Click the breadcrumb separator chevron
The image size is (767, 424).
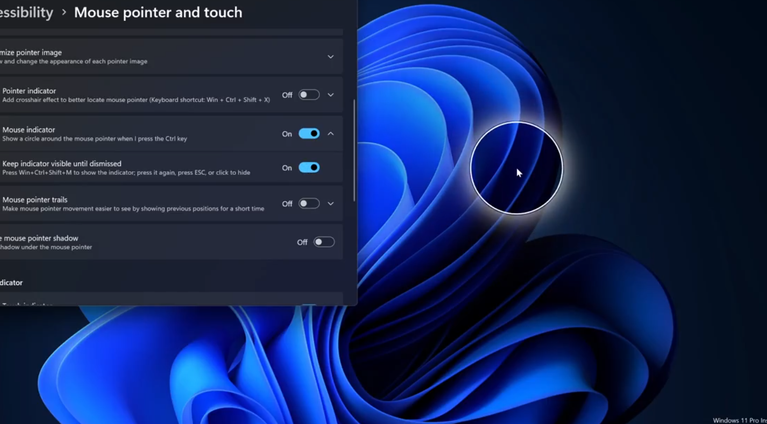(64, 13)
